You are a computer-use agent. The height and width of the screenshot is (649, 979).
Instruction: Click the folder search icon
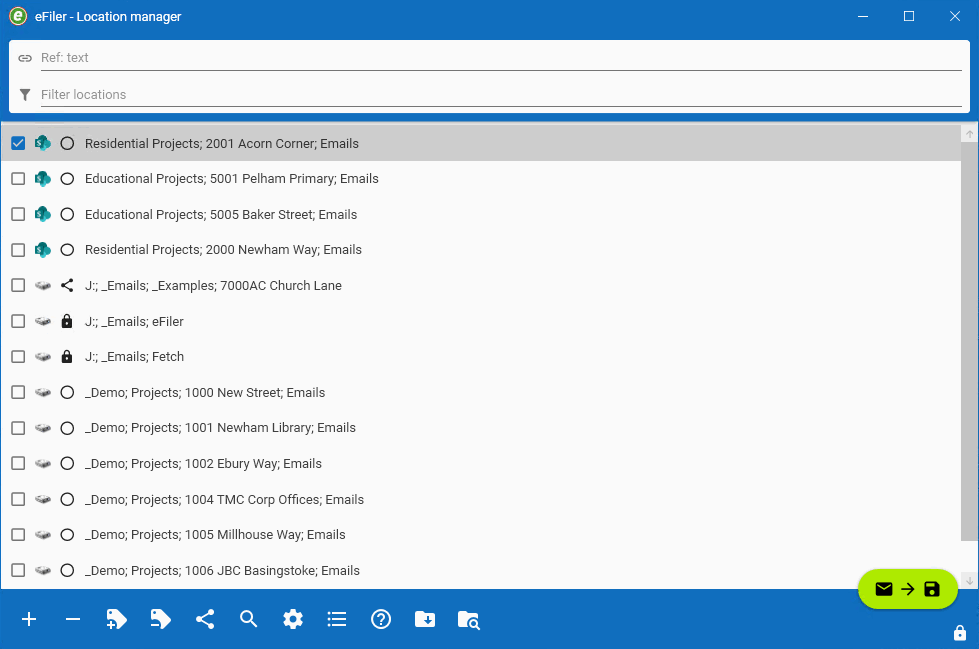(x=469, y=620)
